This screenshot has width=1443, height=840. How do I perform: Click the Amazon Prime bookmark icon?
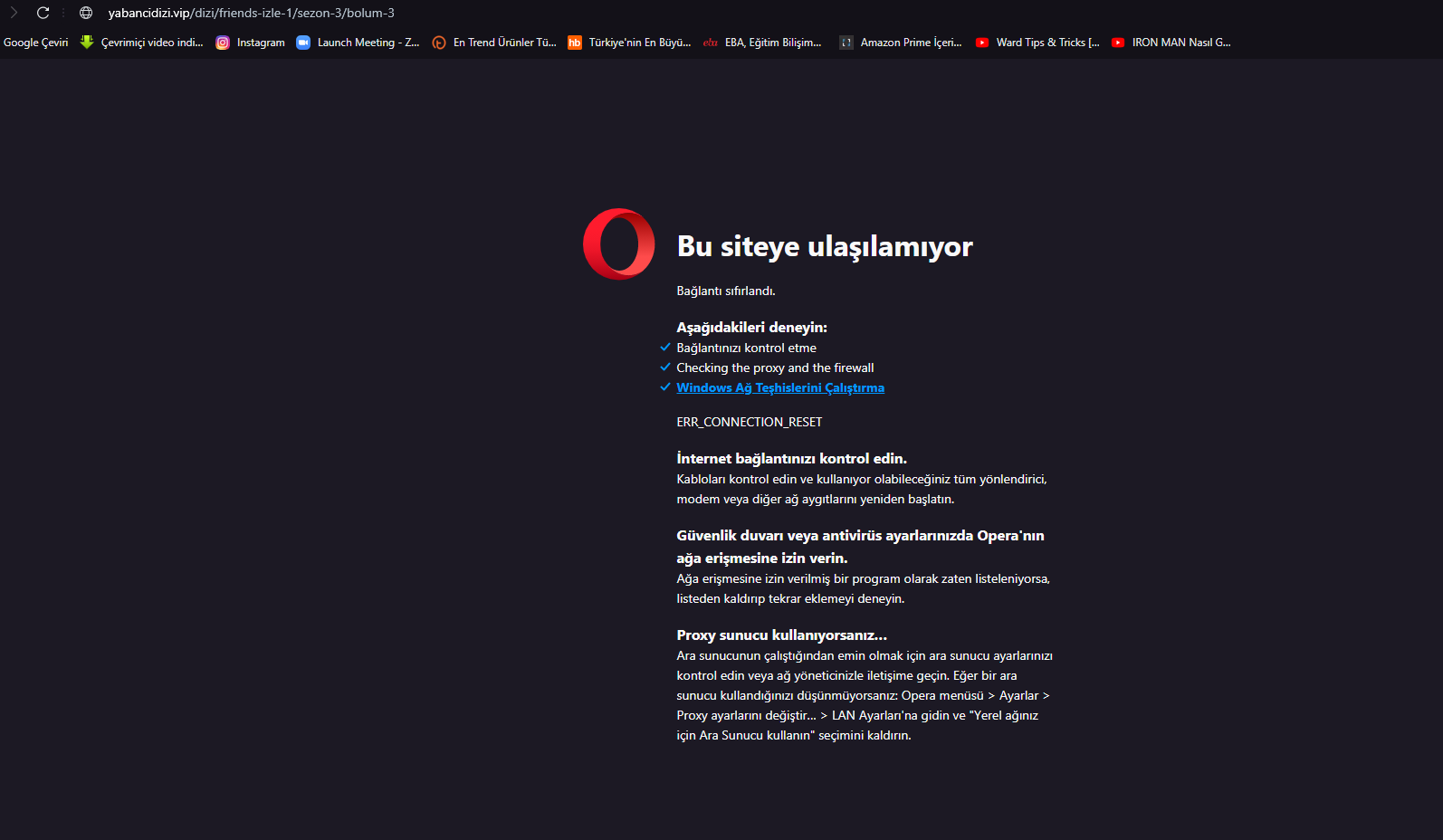tap(846, 43)
